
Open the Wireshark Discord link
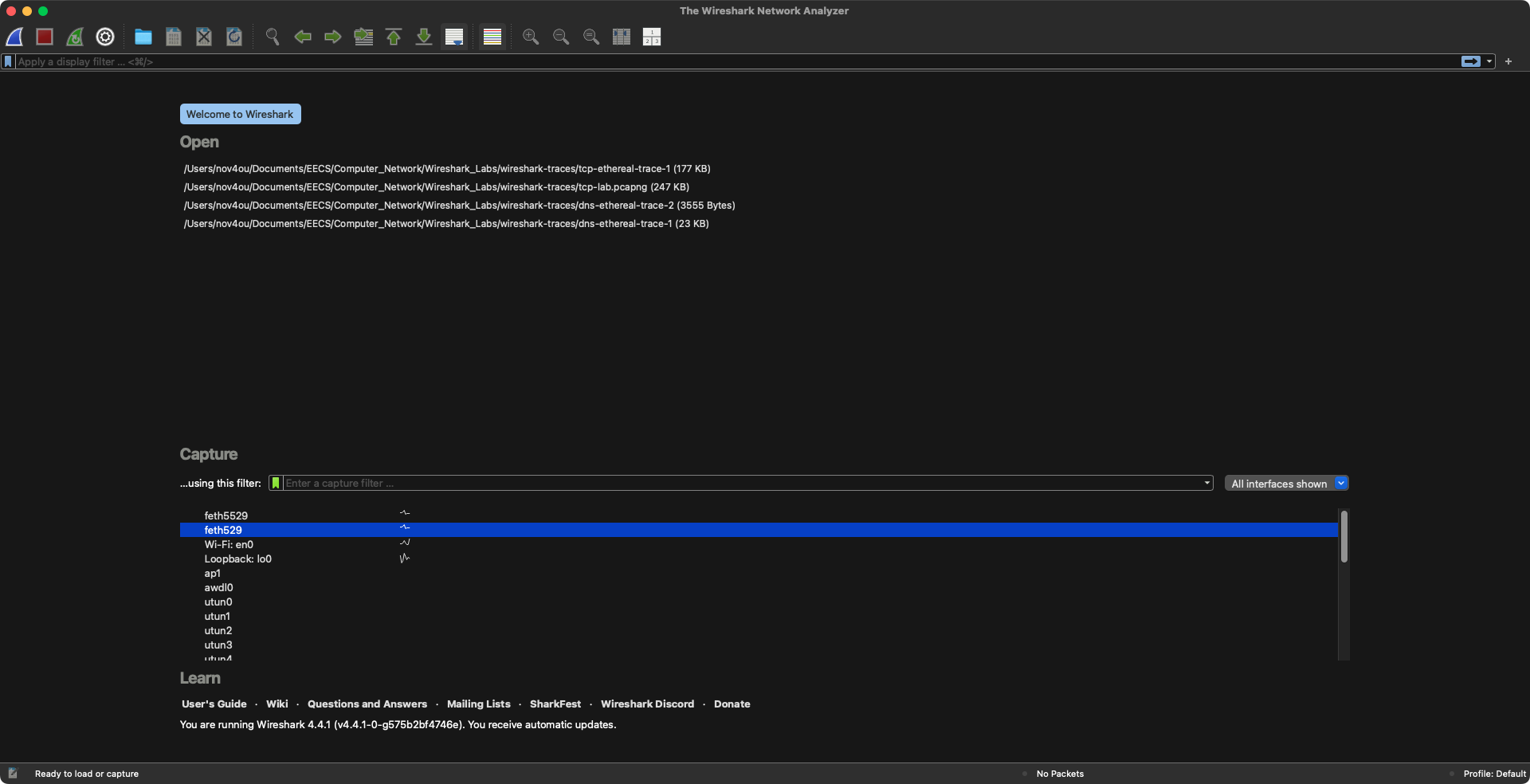pos(647,704)
